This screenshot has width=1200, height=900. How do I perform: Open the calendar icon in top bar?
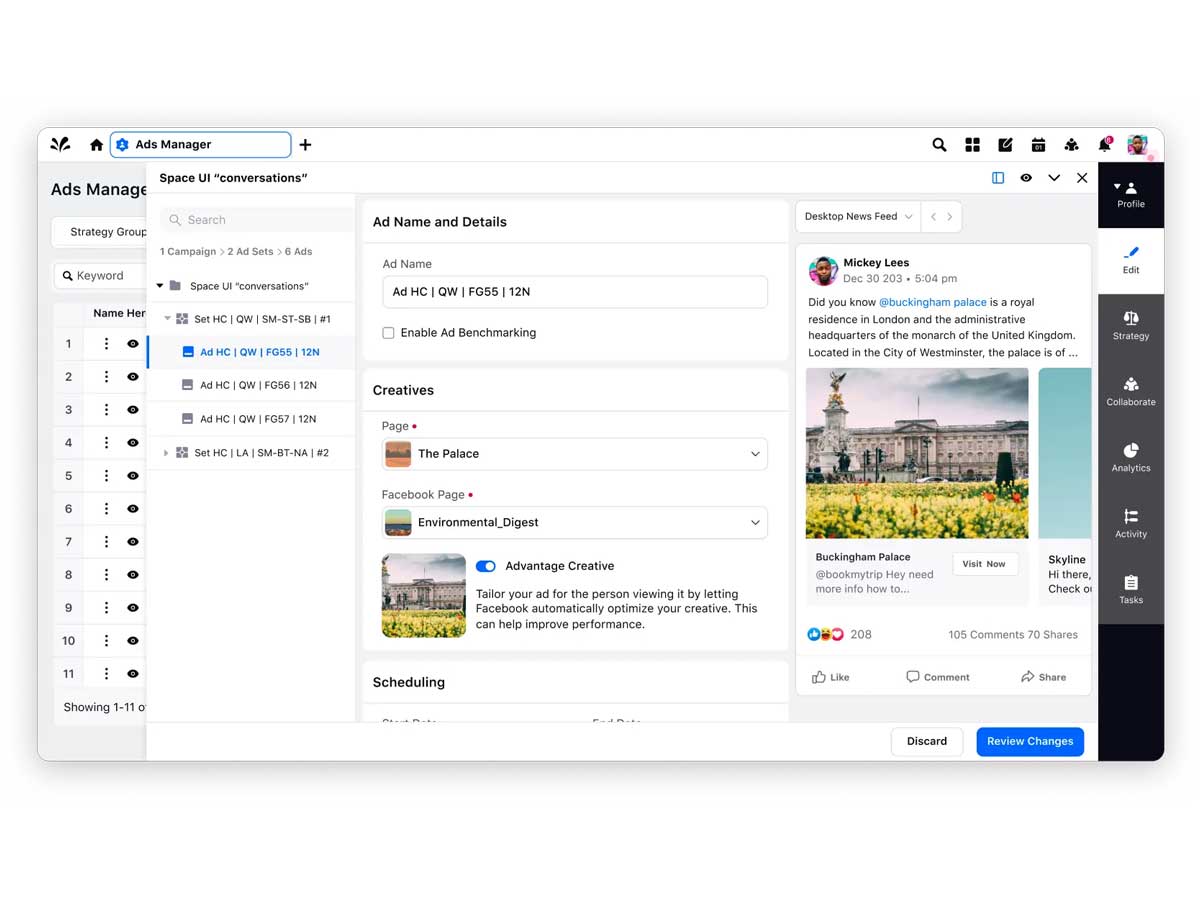click(1038, 145)
